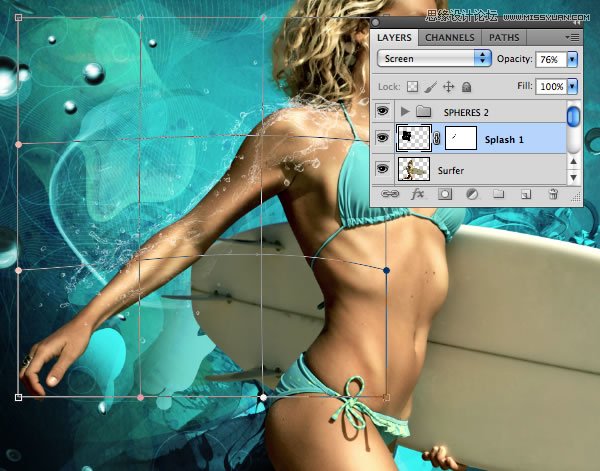Open the Screen blend mode dropdown

pos(434,59)
